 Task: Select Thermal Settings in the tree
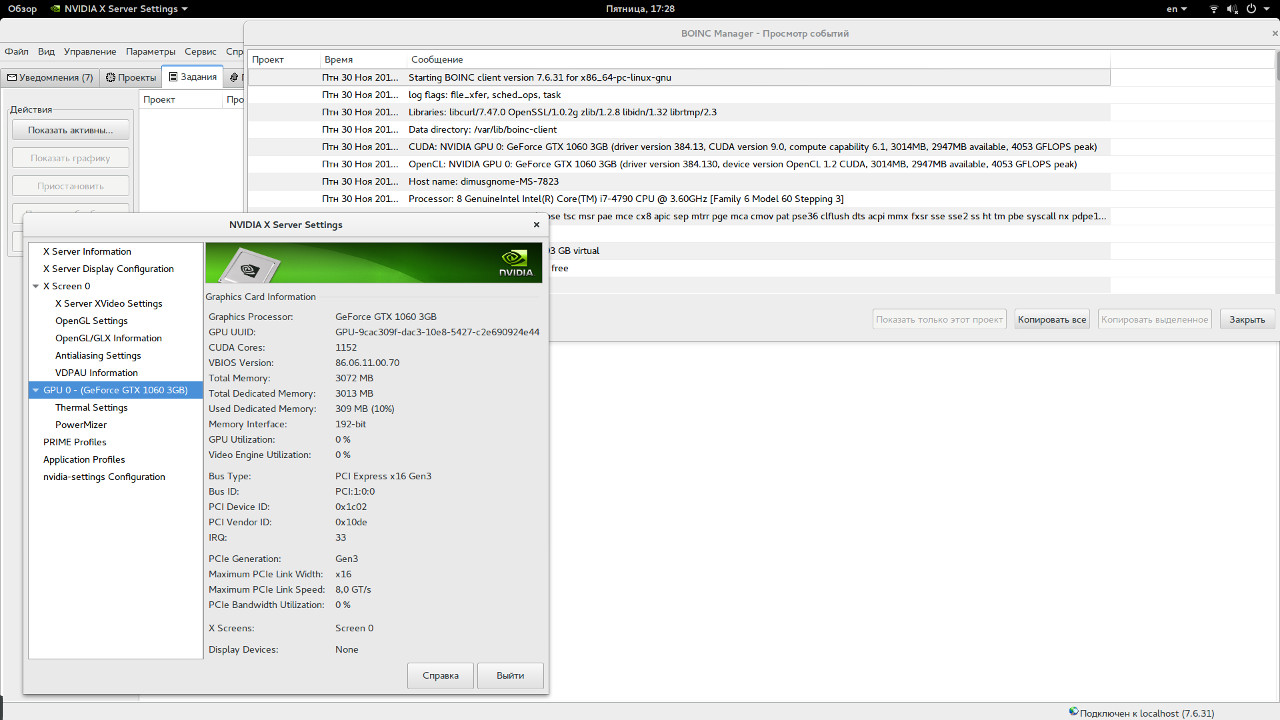[91, 408]
